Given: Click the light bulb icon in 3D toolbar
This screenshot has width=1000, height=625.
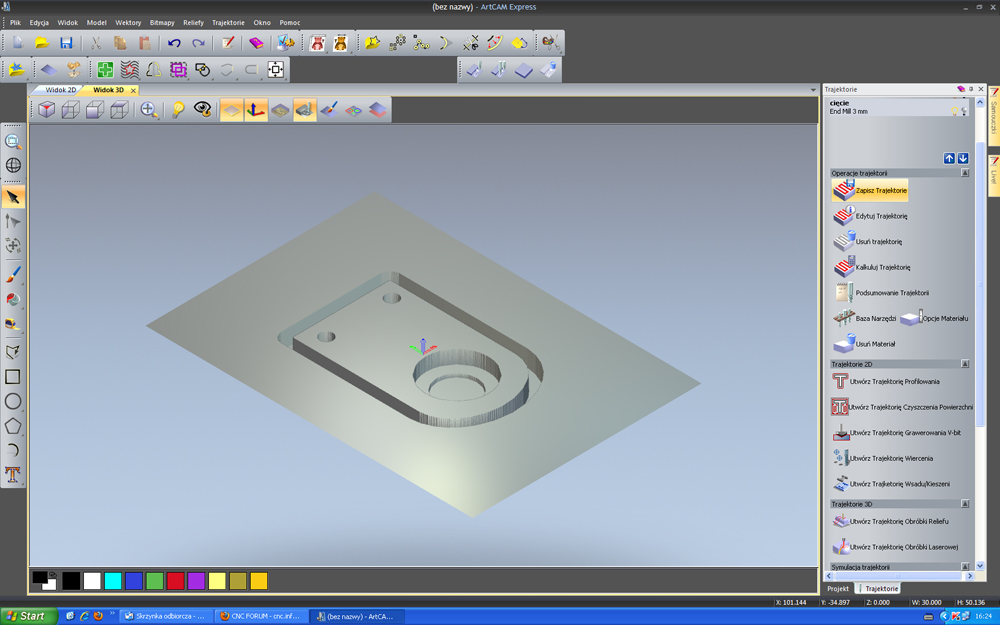Looking at the screenshot, I should (178, 110).
